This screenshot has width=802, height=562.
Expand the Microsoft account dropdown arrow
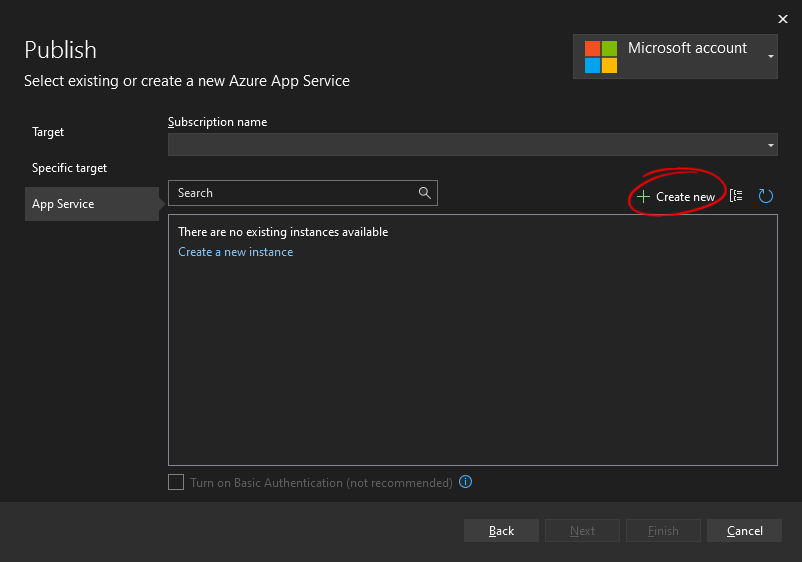coord(770,56)
